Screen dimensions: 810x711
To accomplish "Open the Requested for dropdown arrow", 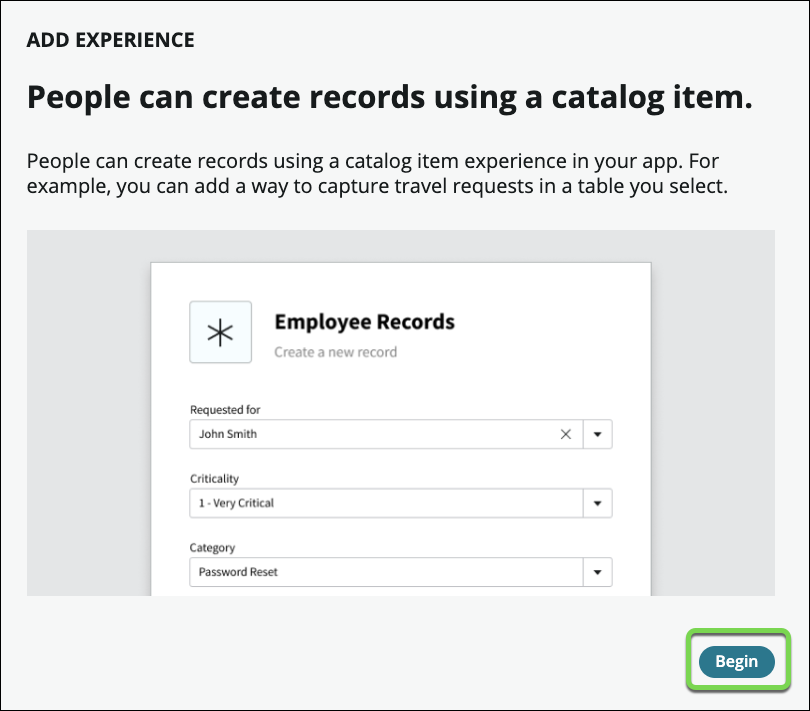I will [597, 434].
